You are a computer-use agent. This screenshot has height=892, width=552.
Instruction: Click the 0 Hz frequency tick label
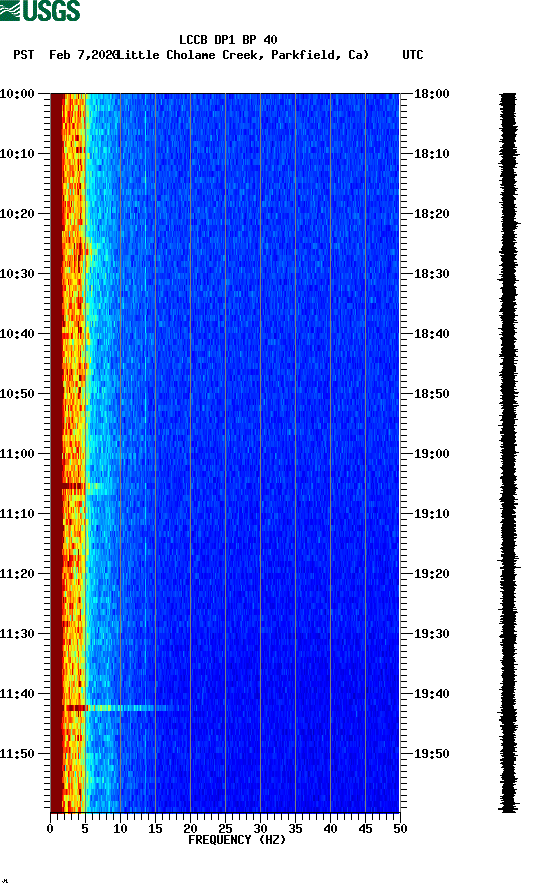pyautogui.click(x=50, y=829)
